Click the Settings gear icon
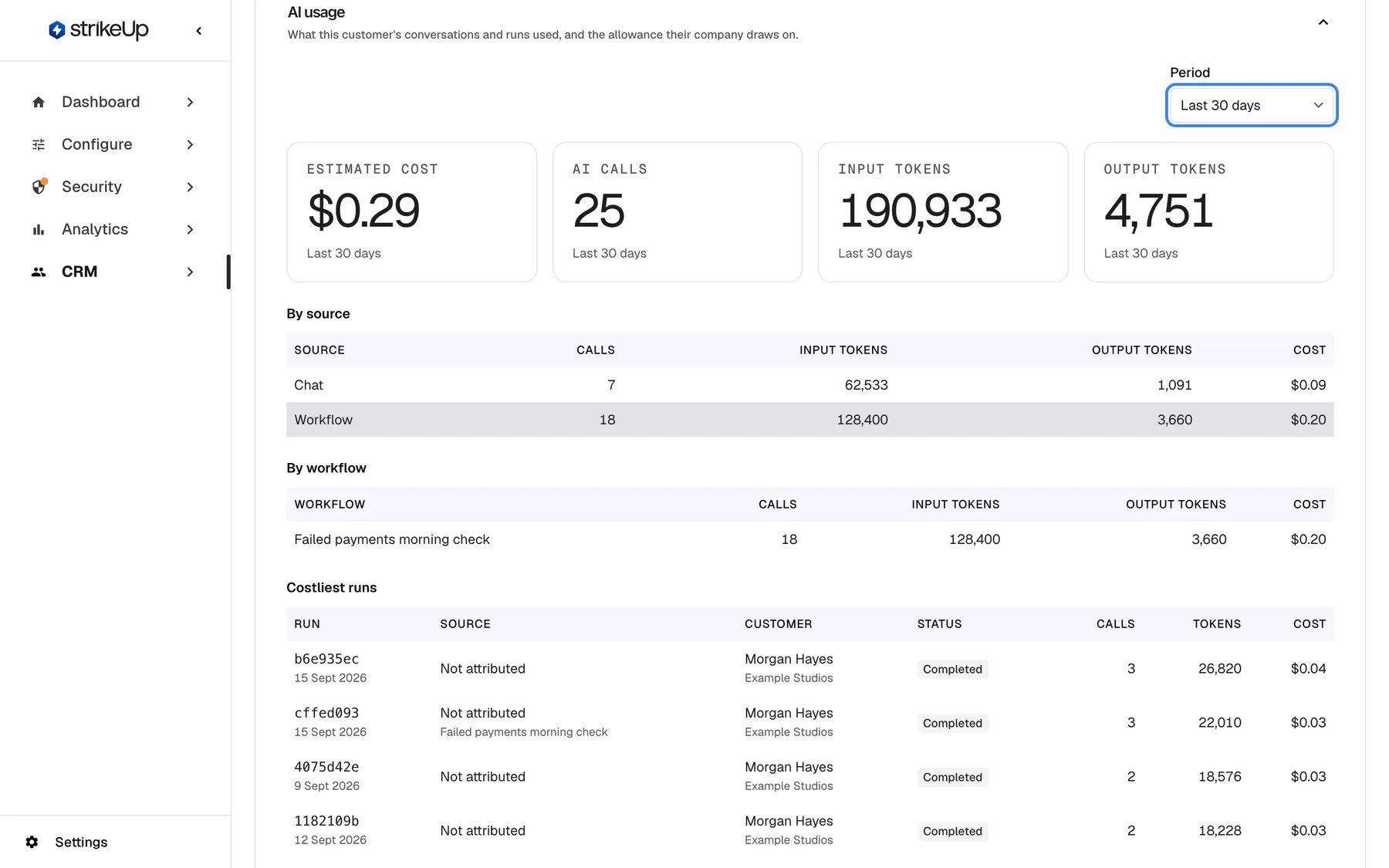Image resolution: width=1389 pixels, height=868 pixels. (x=32, y=842)
